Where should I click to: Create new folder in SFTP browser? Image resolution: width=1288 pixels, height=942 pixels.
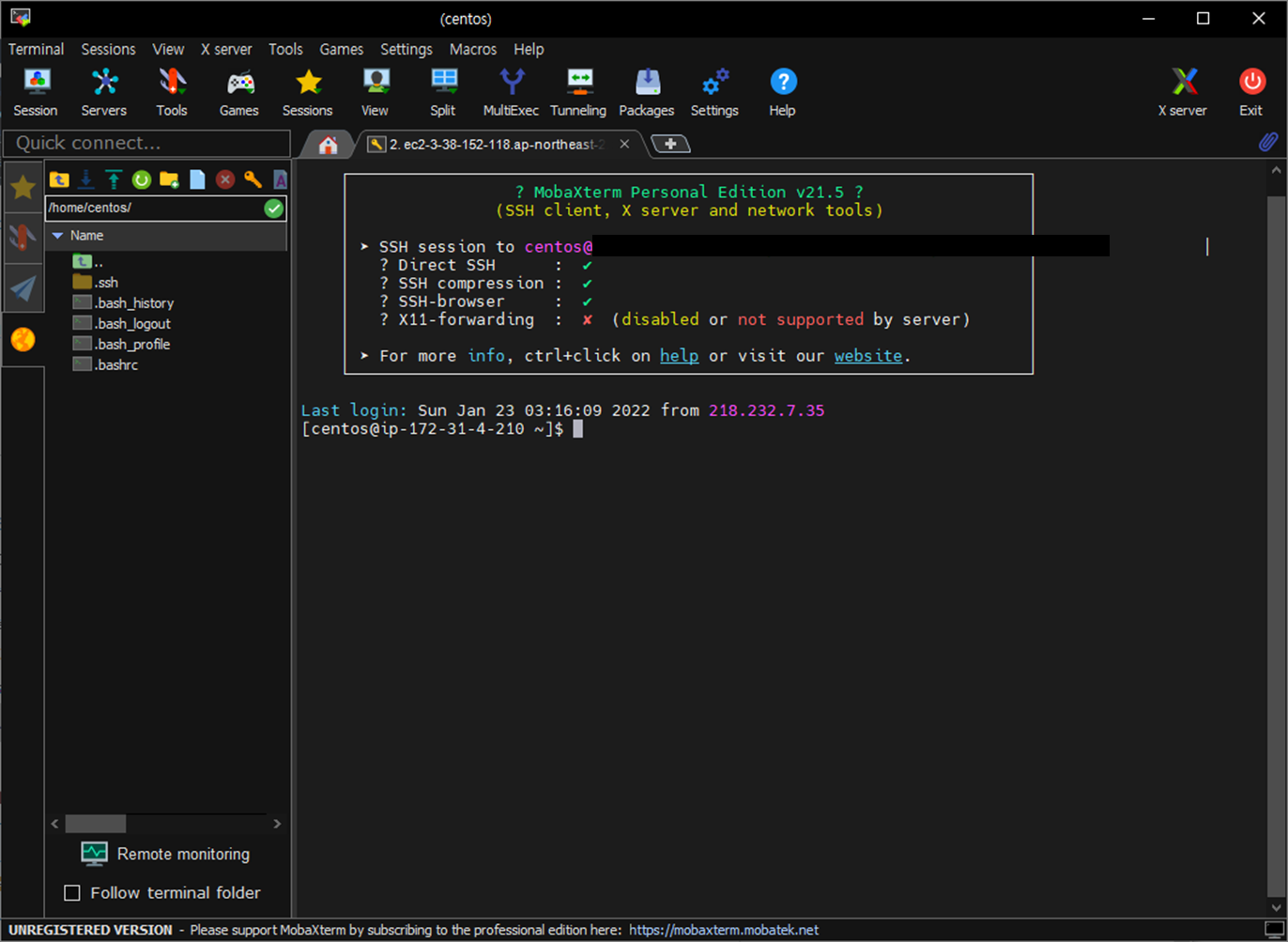169,179
